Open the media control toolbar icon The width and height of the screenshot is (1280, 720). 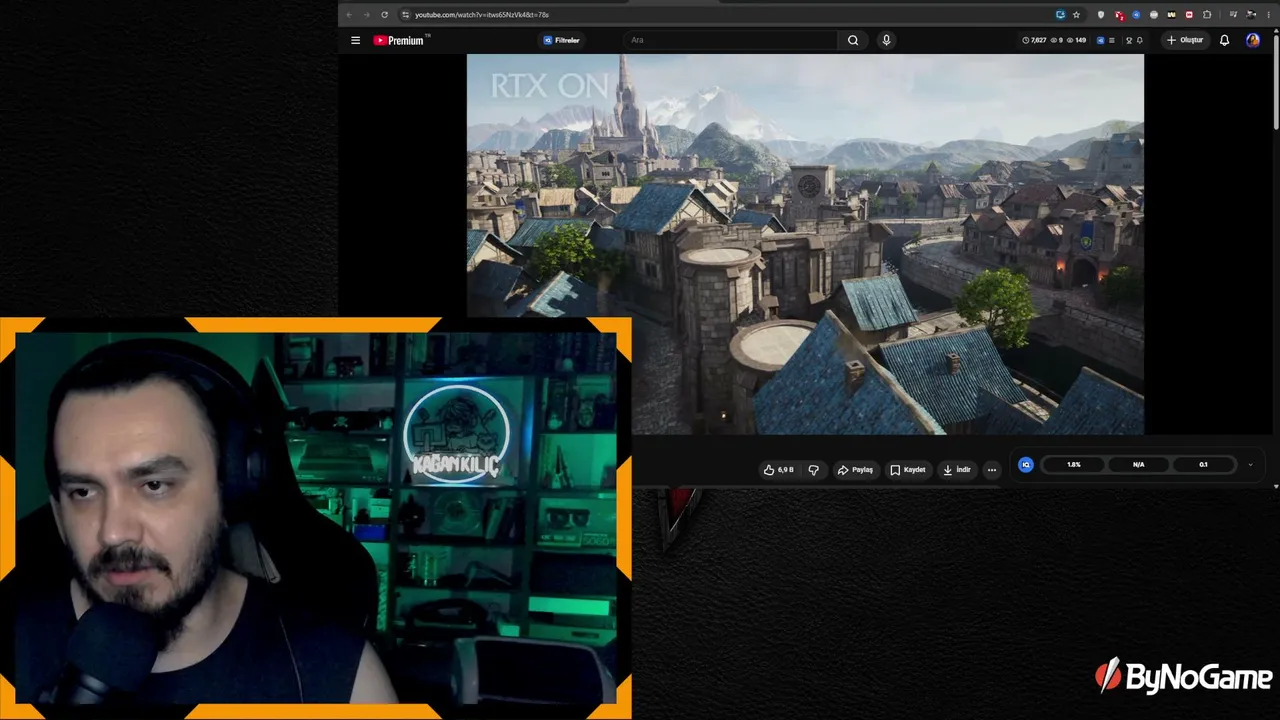[1233, 15]
